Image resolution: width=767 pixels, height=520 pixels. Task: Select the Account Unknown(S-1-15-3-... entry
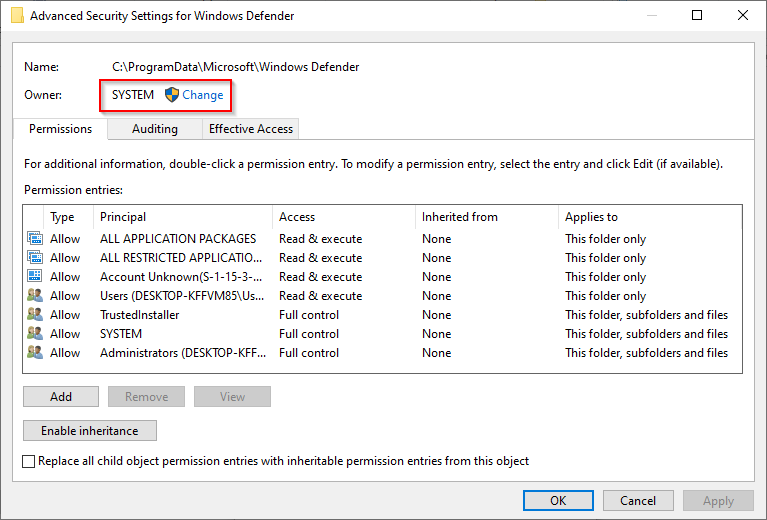(181, 277)
